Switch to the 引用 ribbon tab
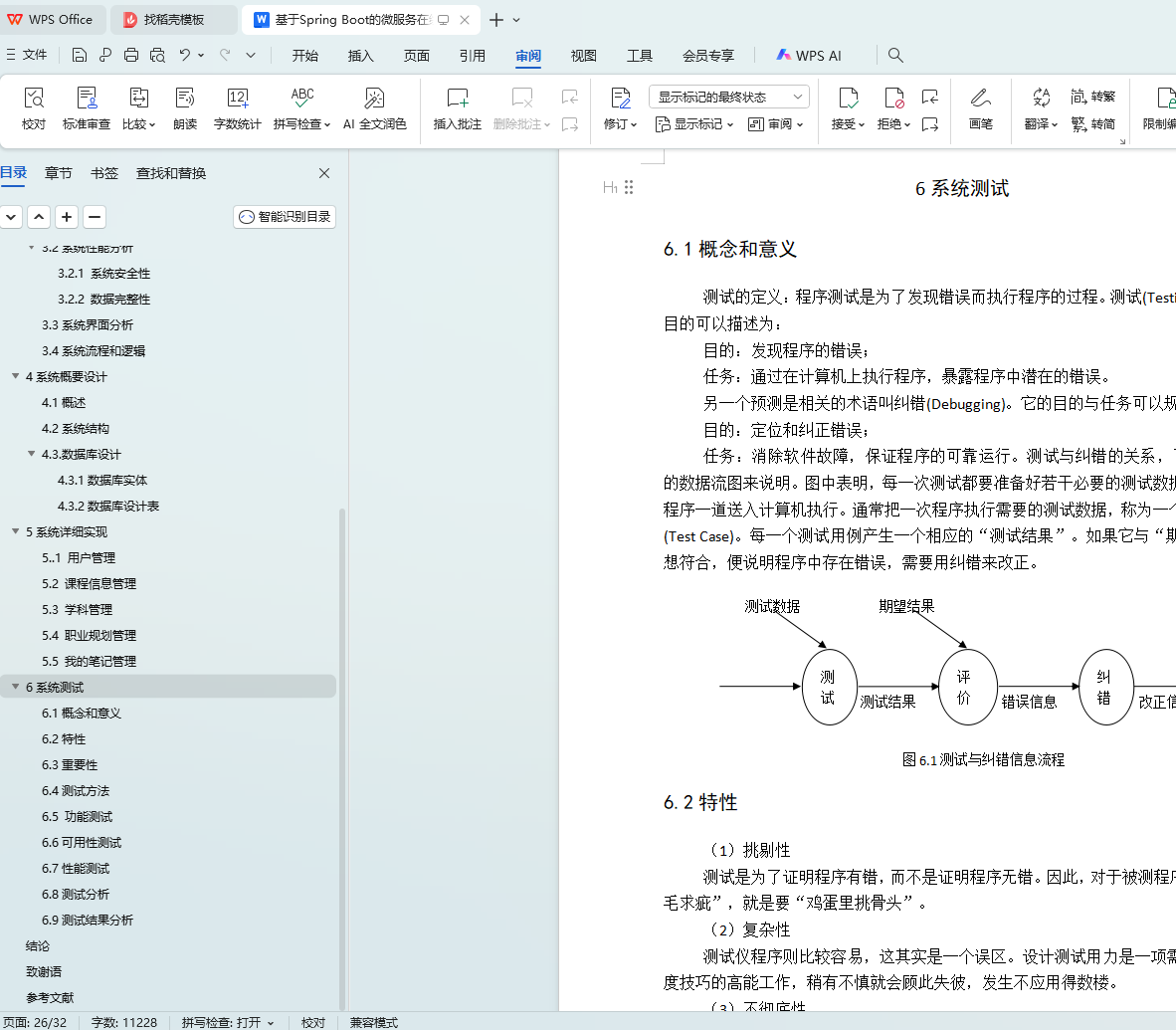The width and height of the screenshot is (1176, 1030). pyautogui.click(x=473, y=56)
